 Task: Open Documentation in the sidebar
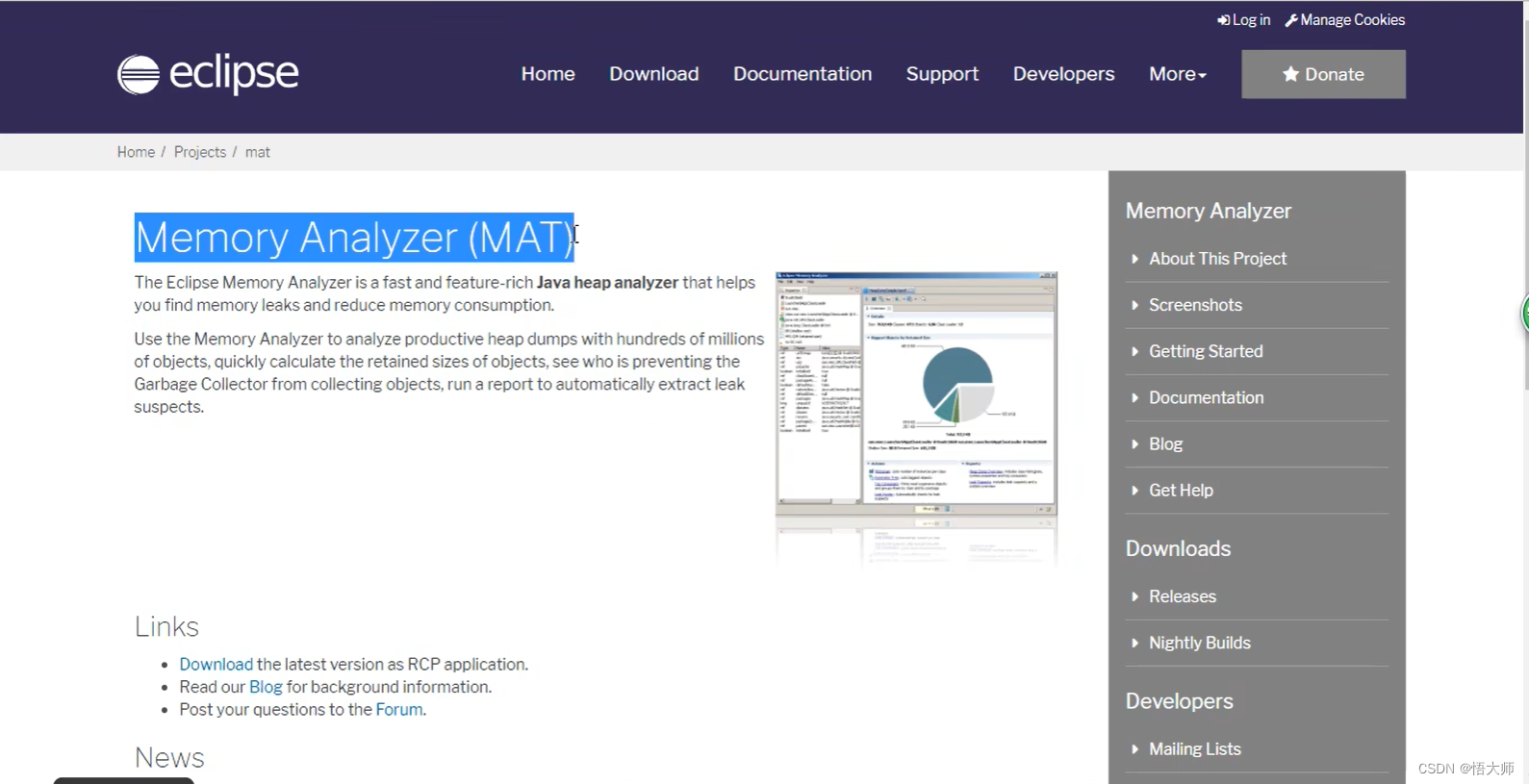(x=1206, y=397)
